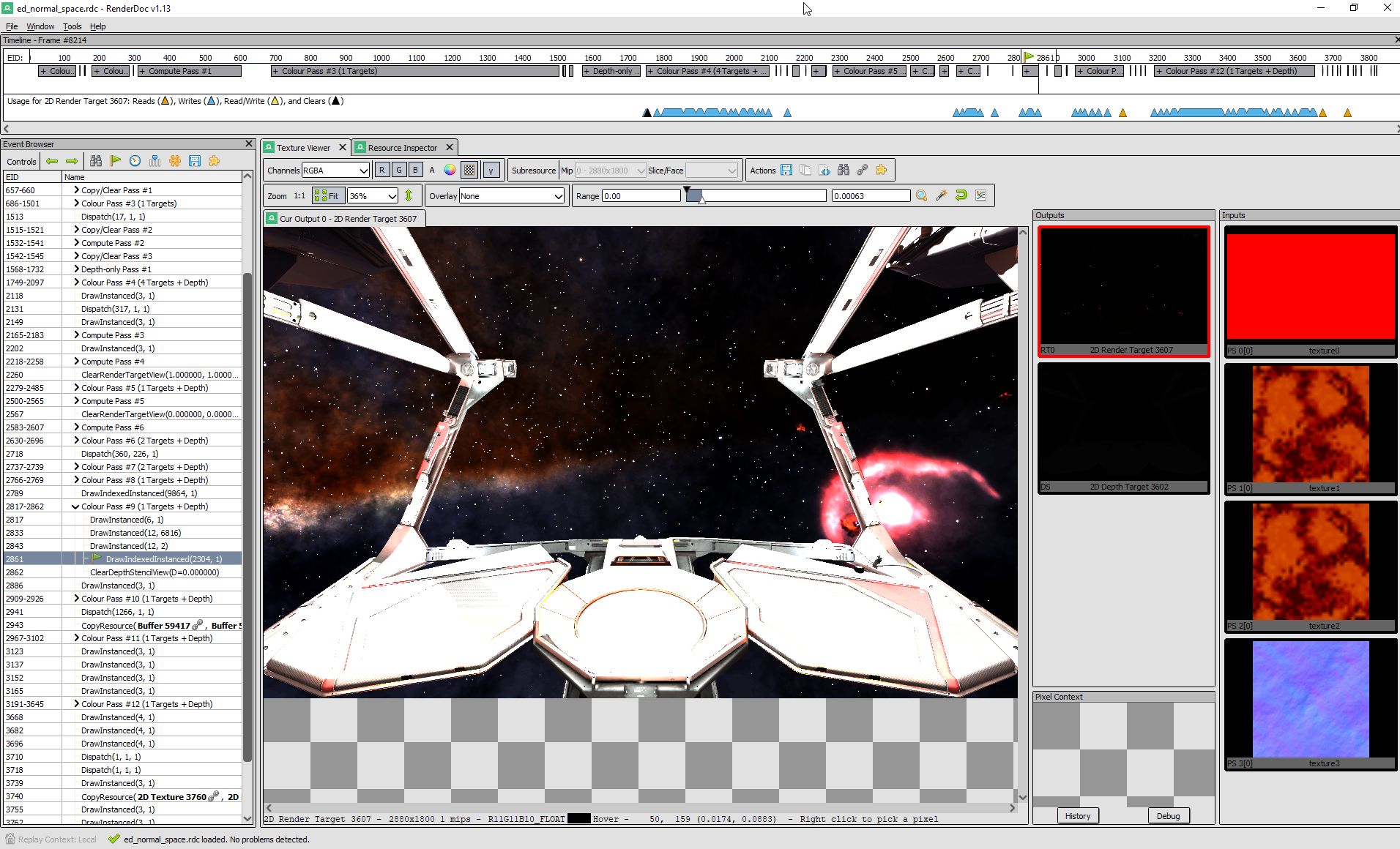
Task: Toggle the alpha channel A button
Action: click(x=432, y=170)
